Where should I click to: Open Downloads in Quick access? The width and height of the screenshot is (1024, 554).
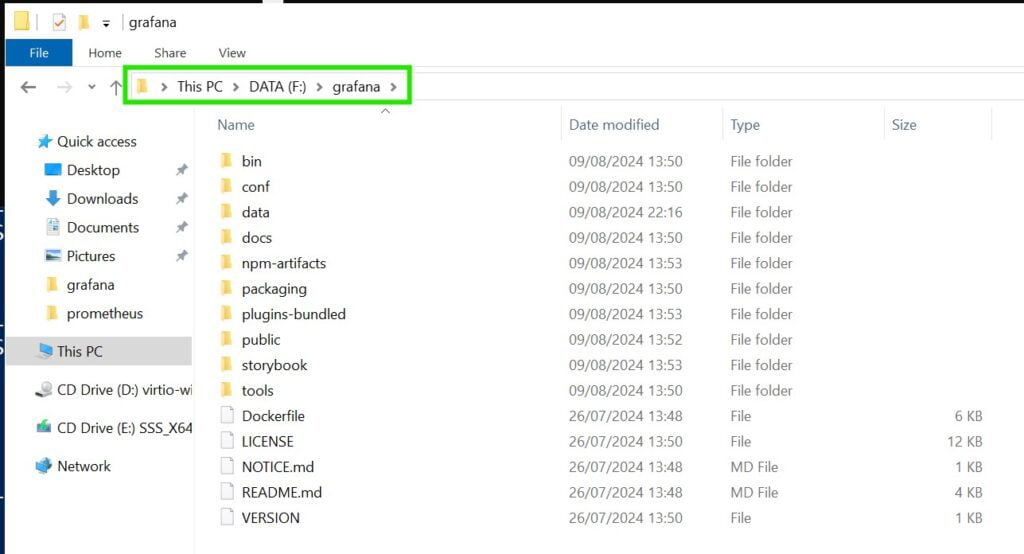click(101, 199)
